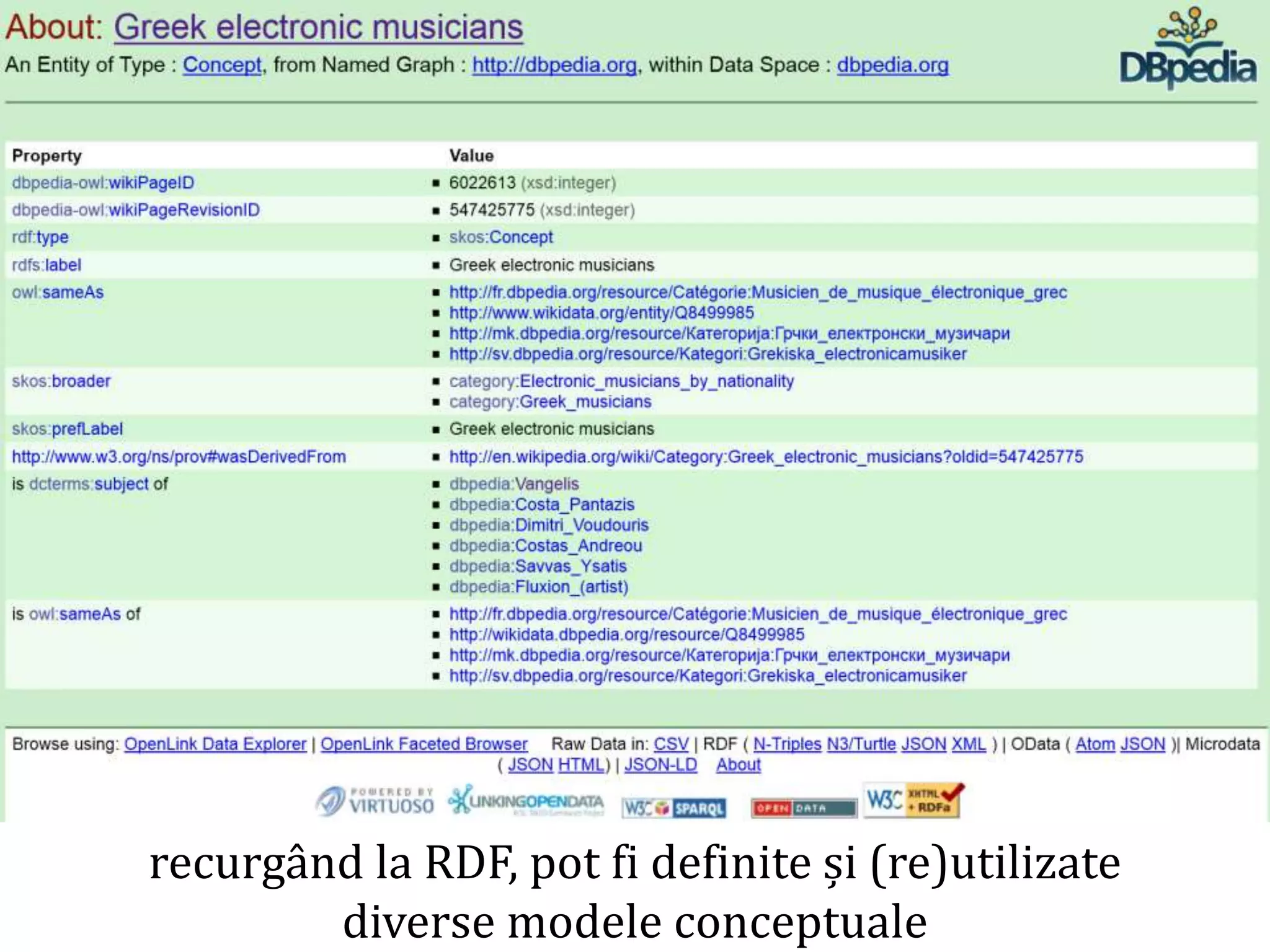The image size is (1270, 952).
Task: Open dbpedia:Fluxion_(artist) resource
Action: [x=539, y=586]
